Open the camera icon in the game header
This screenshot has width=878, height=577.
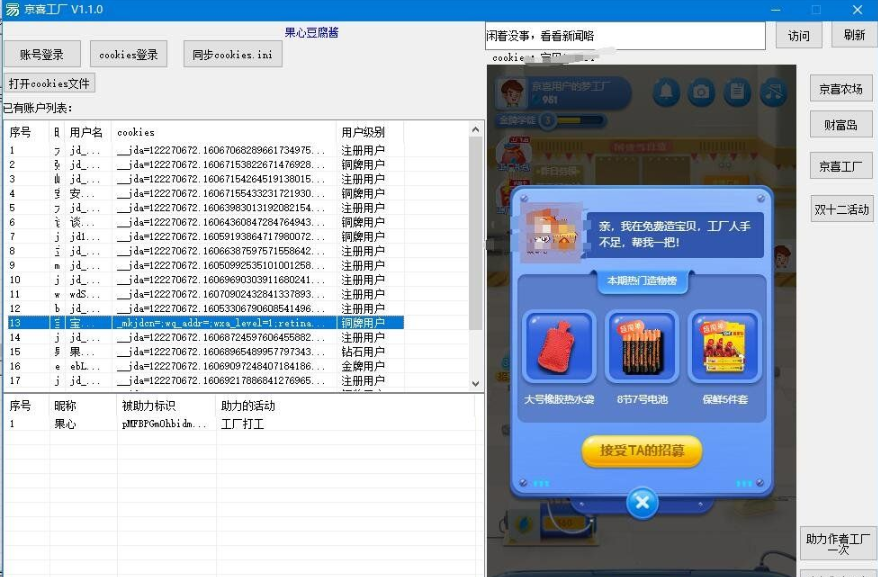pos(701,91)
